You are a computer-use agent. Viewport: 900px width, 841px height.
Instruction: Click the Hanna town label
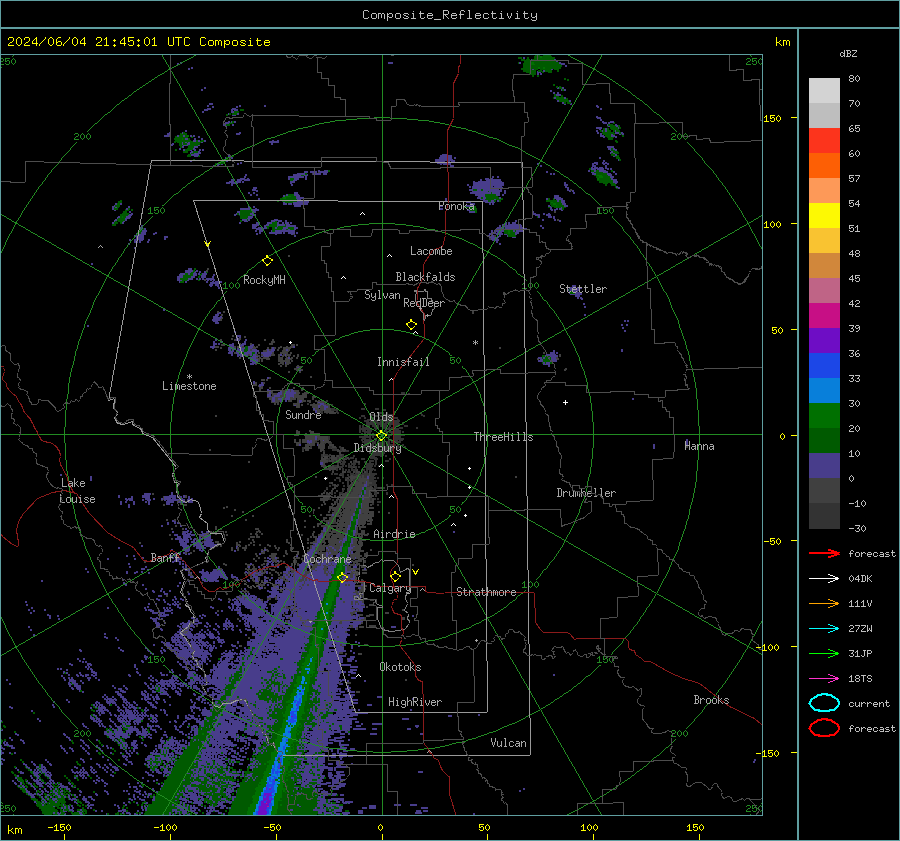click(699, 446)
